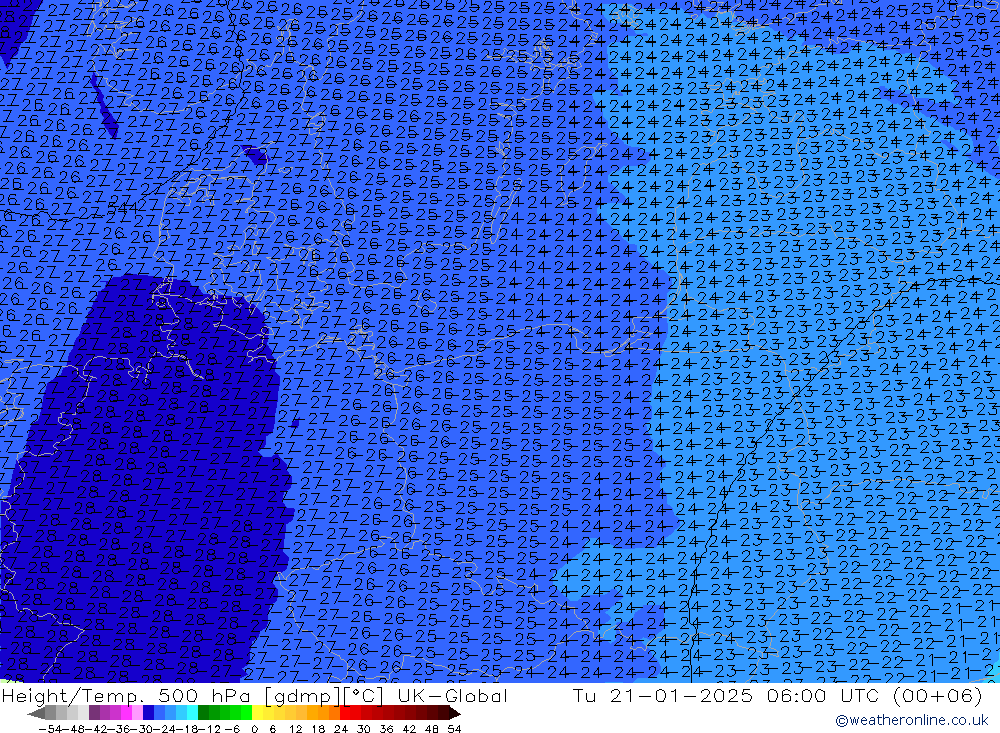Pick the dark navy swatch at -30 in the legend
This screenshot has height=733, width=1000.
[x=149, y=713]
